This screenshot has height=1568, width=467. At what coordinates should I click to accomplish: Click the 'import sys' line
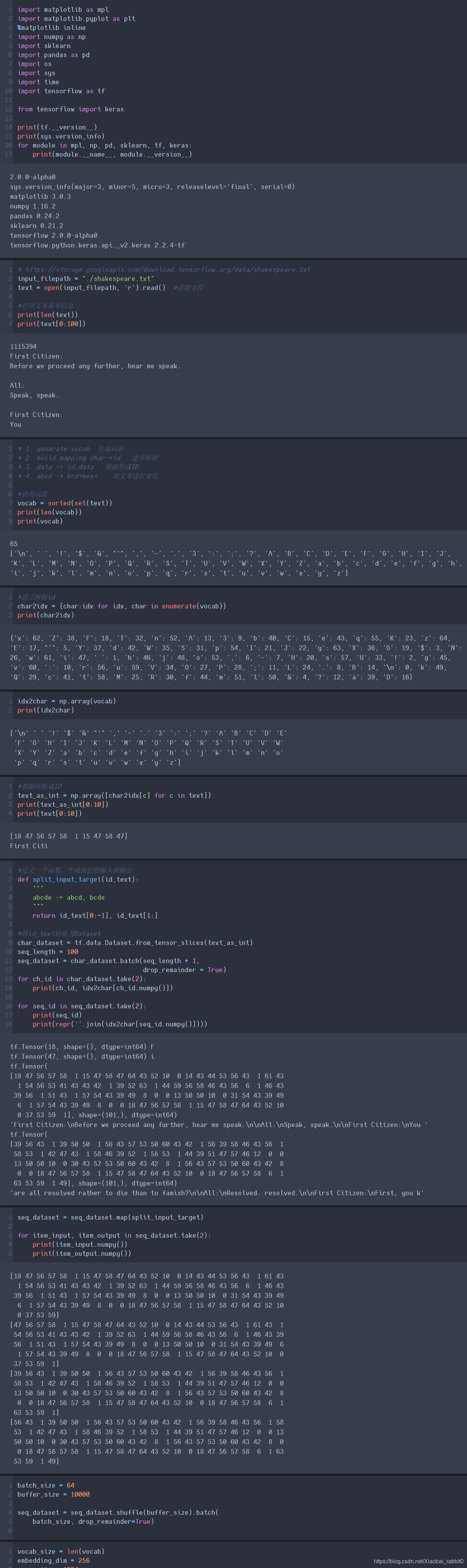(x=37, y=73)
